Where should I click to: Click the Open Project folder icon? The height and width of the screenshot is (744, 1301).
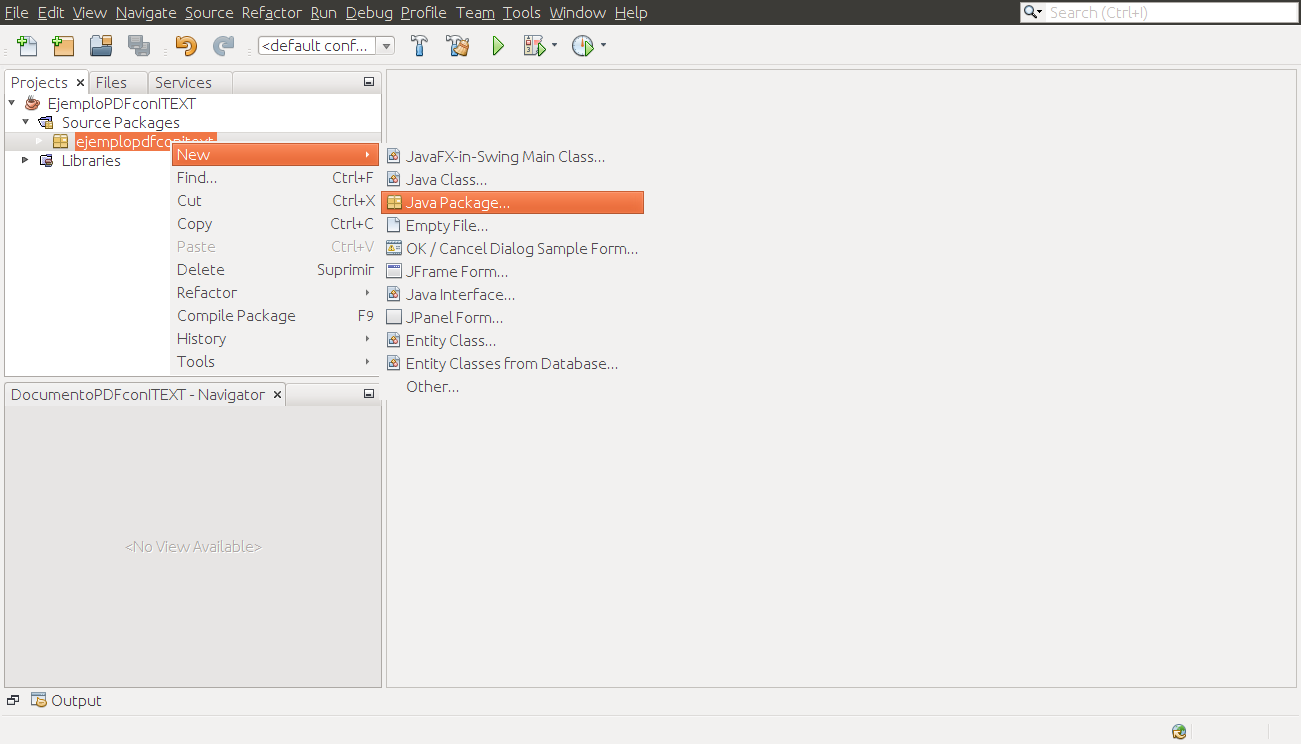click(100, 45)
